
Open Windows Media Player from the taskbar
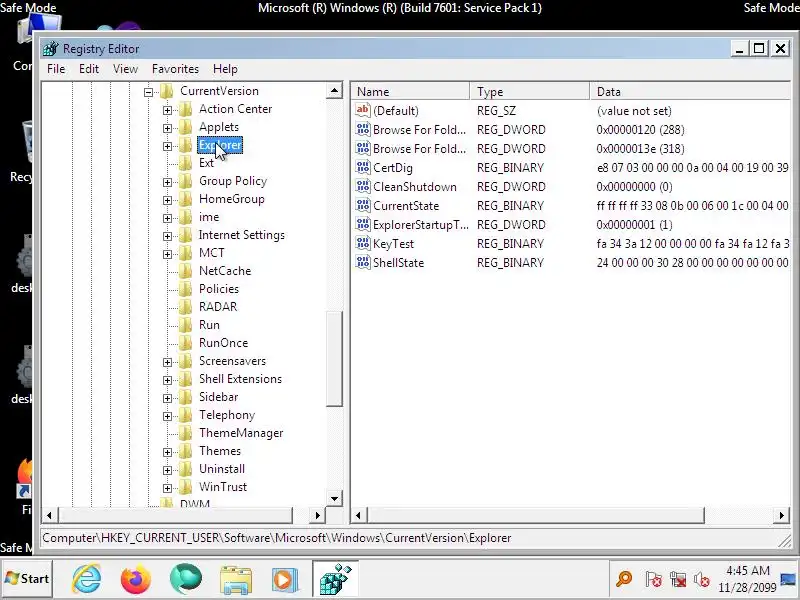pyautogui.click(x=285, y=580)
